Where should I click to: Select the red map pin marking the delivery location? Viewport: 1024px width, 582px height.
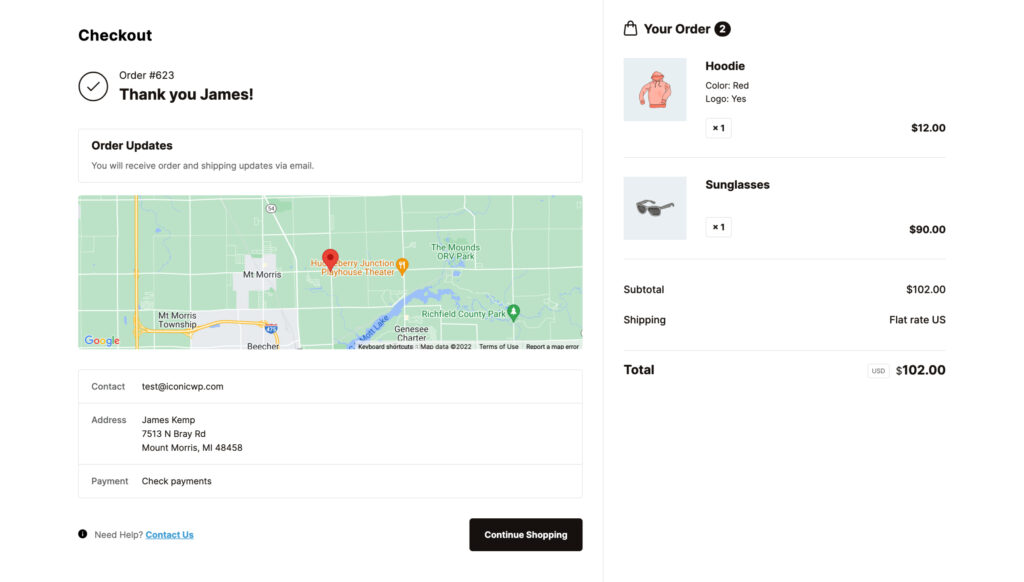coord(330,258)
